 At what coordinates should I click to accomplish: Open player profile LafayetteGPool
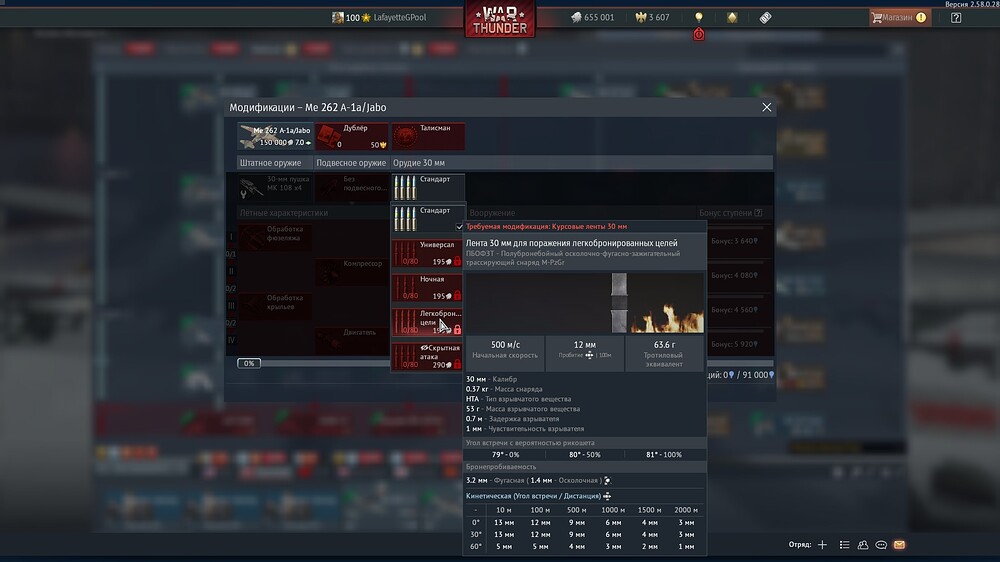tap(399, 17)
